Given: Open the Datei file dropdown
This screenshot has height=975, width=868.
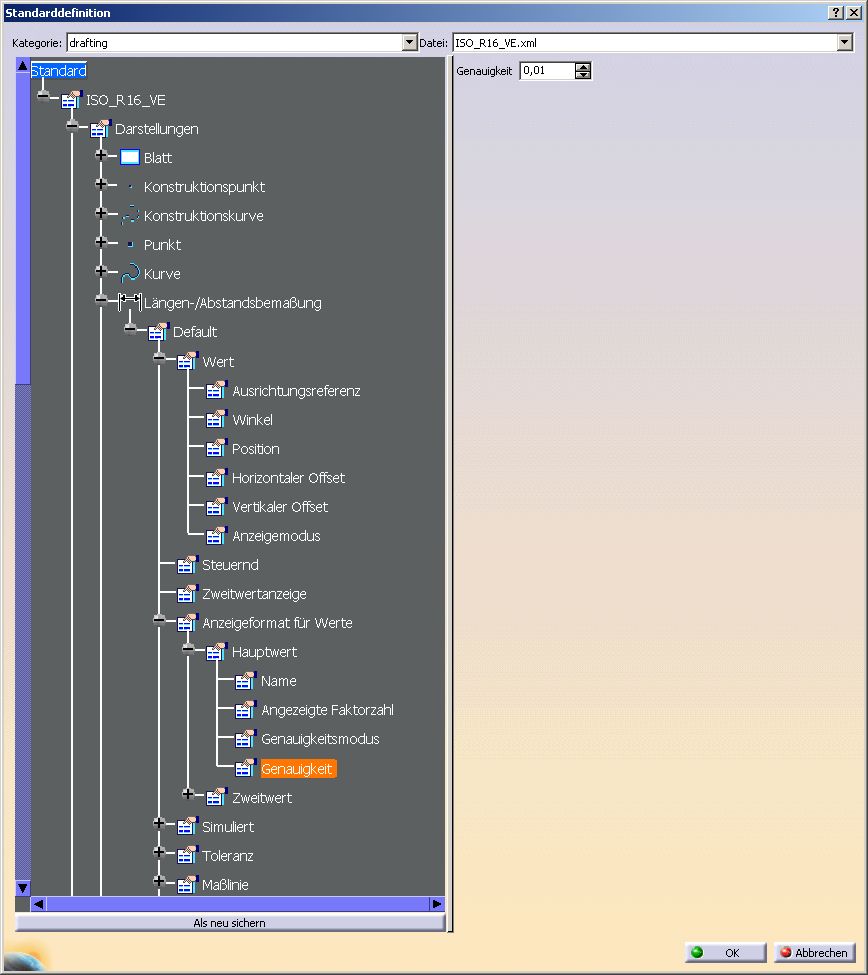Looking at the screenshot, I should pyautogui.click(x=844, y=42).
